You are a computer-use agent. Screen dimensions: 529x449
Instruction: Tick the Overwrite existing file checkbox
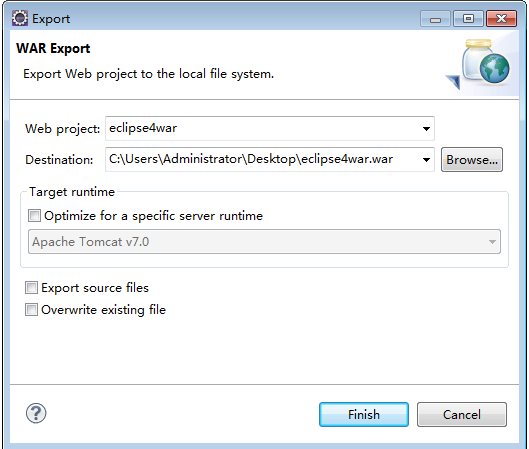31,309
